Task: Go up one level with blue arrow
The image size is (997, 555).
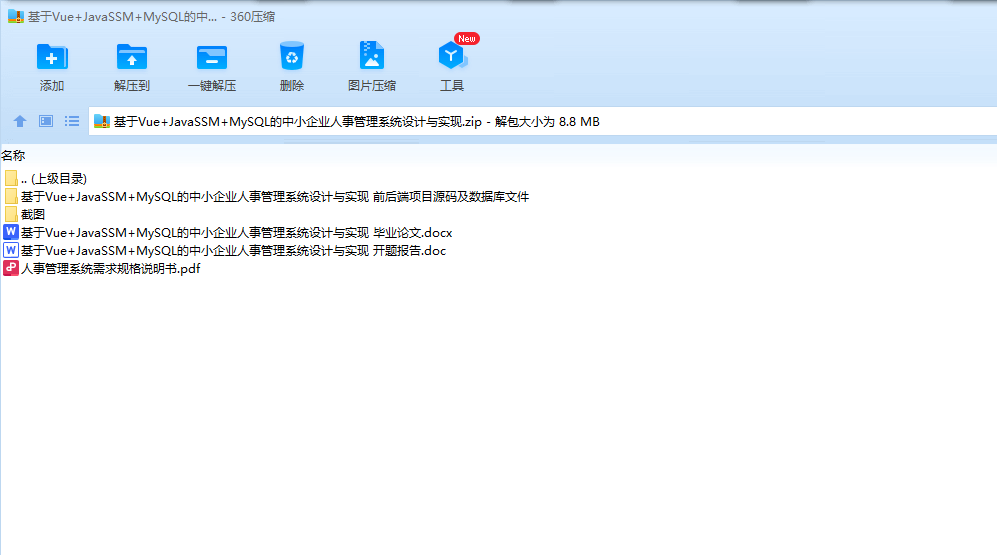Action: pyautogui.click(x=20, y=121)
